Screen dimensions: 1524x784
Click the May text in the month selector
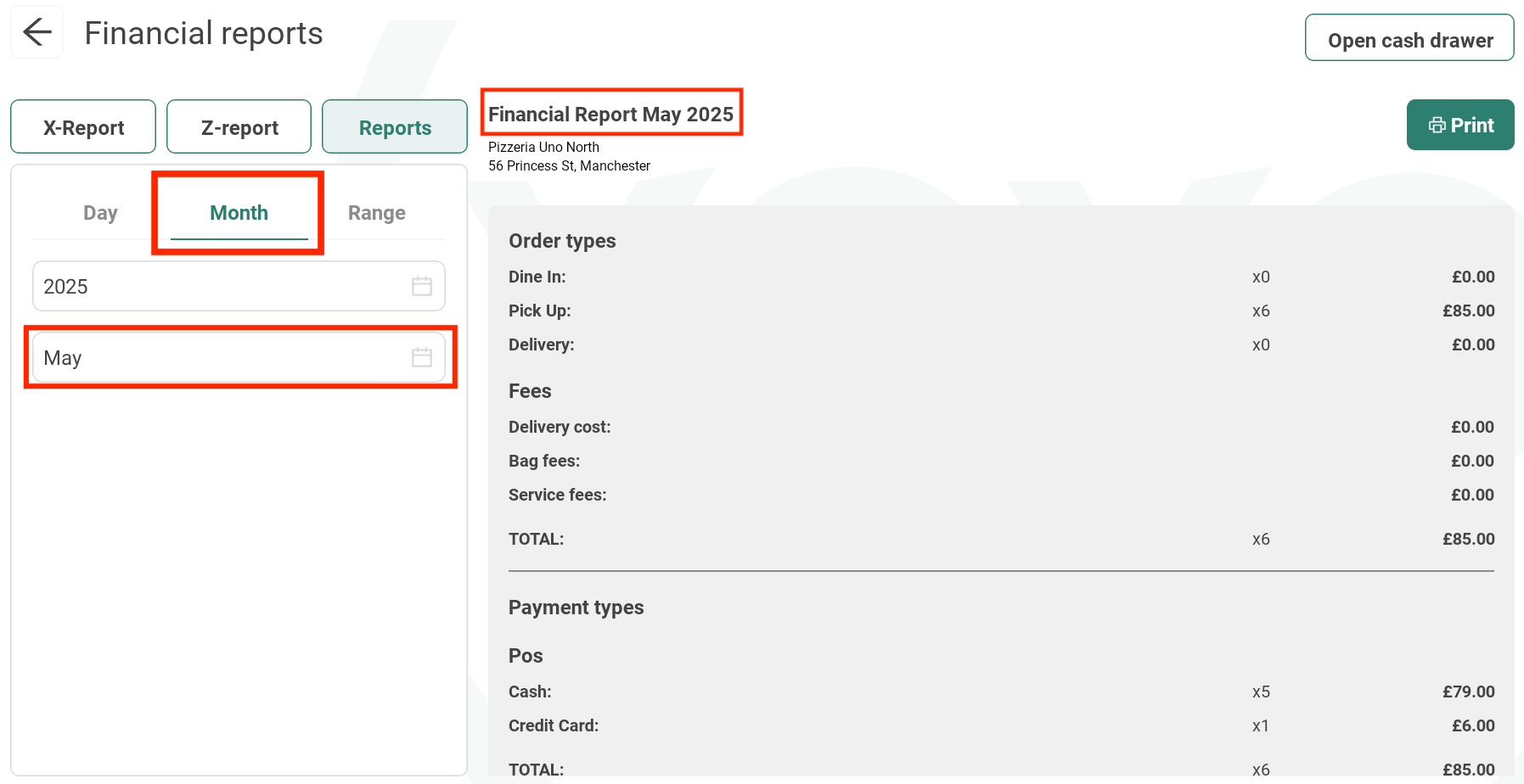click(63, 358)
